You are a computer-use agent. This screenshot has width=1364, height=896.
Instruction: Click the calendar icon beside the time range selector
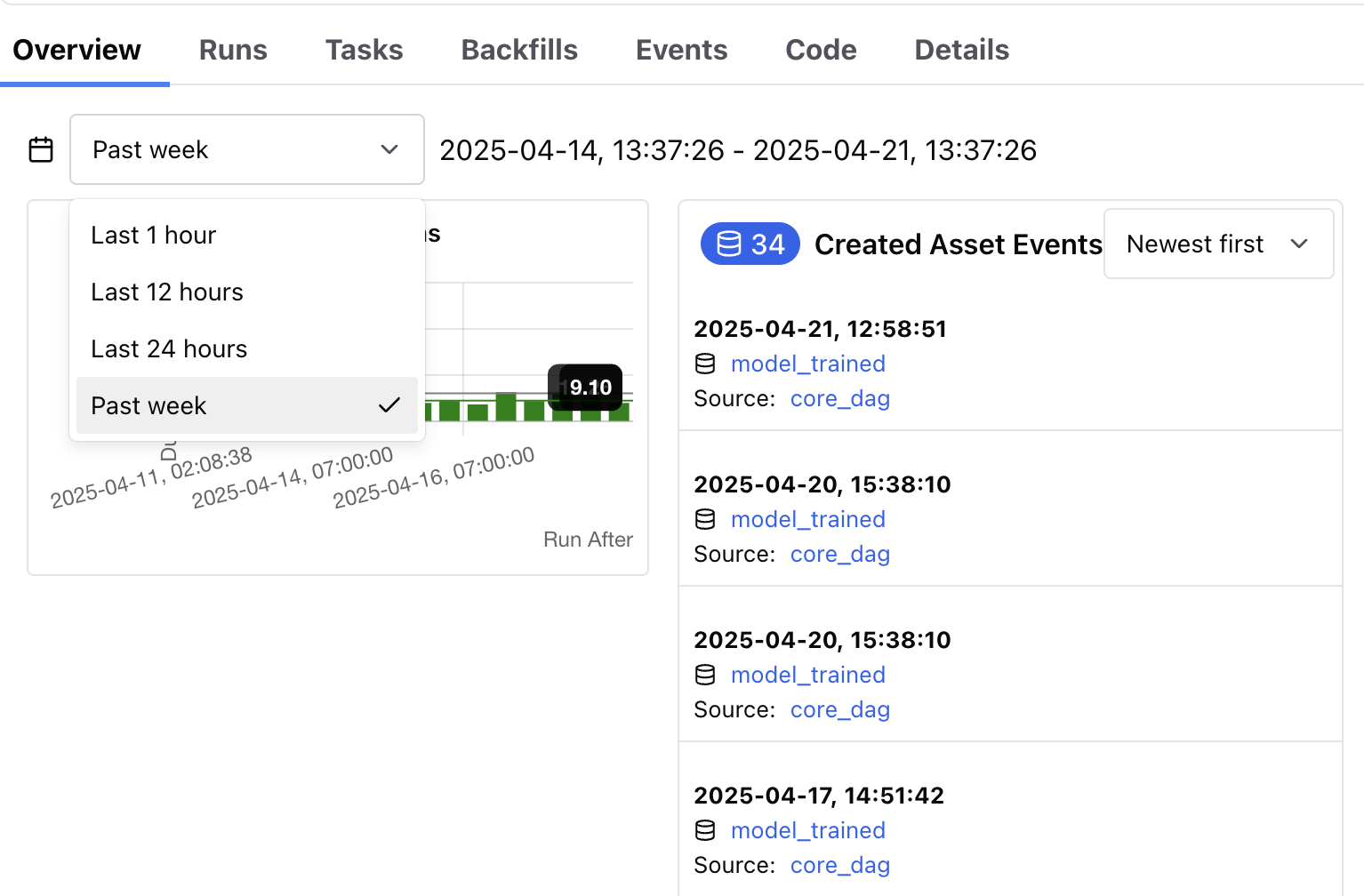(x=41, y=149)
